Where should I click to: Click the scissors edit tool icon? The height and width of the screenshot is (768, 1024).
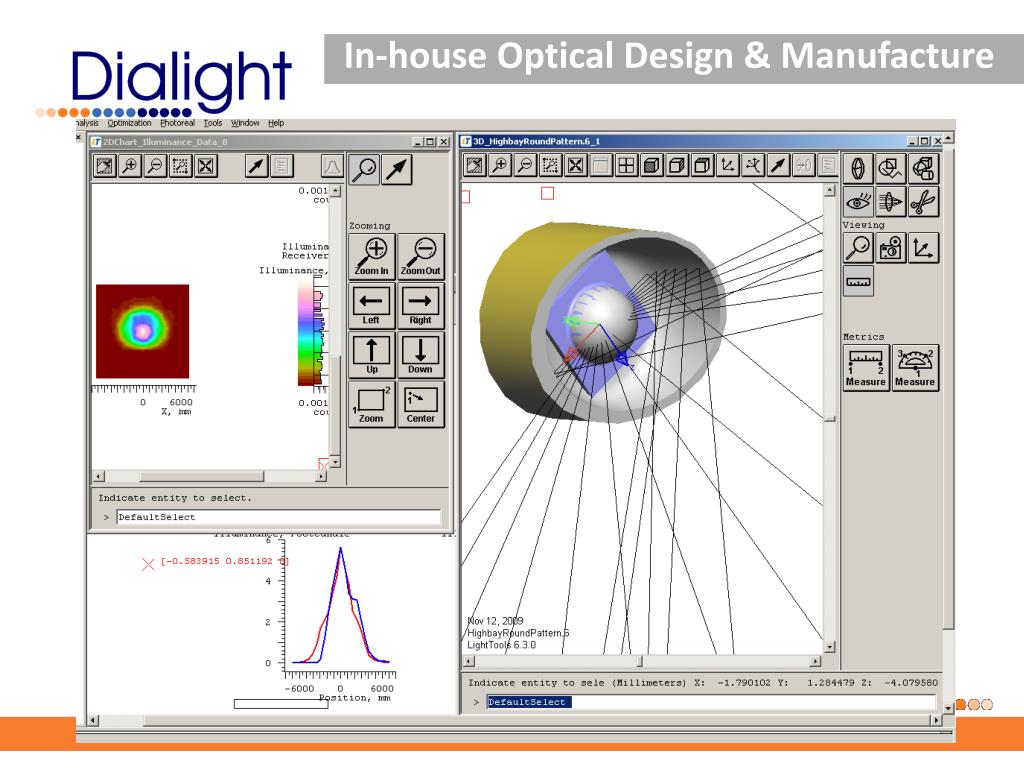pos(923,202)
